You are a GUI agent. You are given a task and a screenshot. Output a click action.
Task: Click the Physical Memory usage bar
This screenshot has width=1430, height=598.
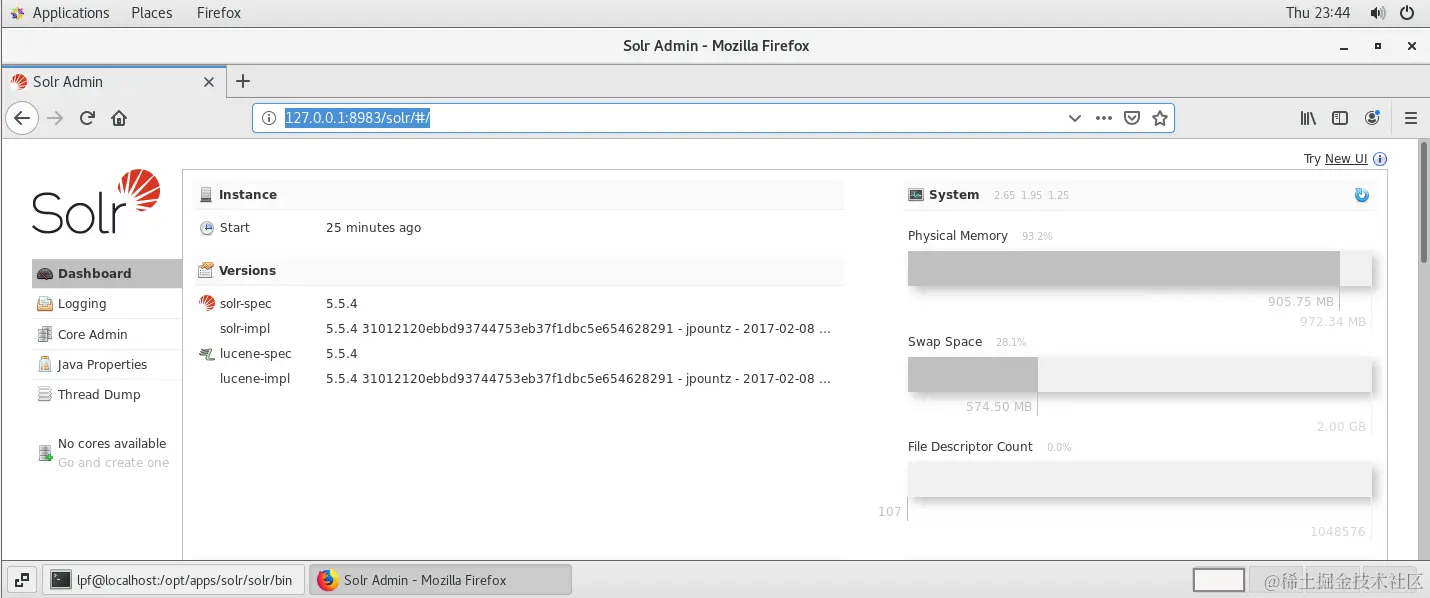pos(1140,268)
